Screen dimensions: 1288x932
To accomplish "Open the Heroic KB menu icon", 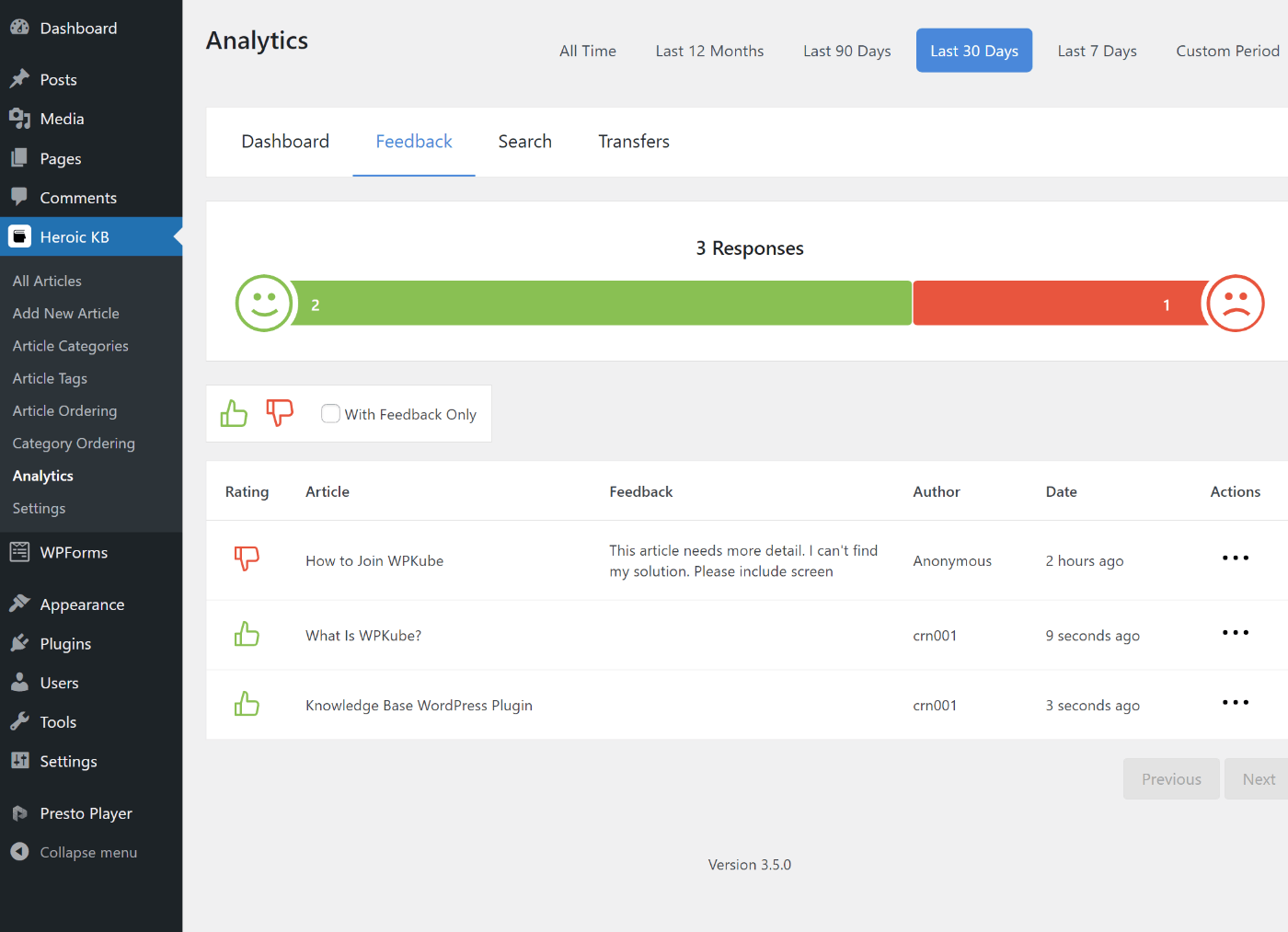I will tap(19, 236).
